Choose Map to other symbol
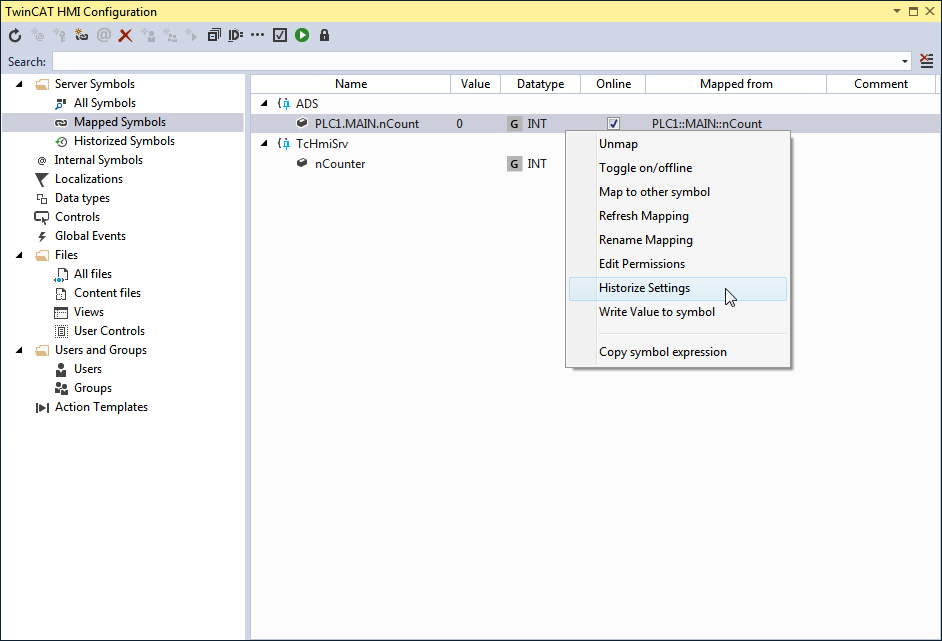The image size is (942, 641). coord(678,192)
